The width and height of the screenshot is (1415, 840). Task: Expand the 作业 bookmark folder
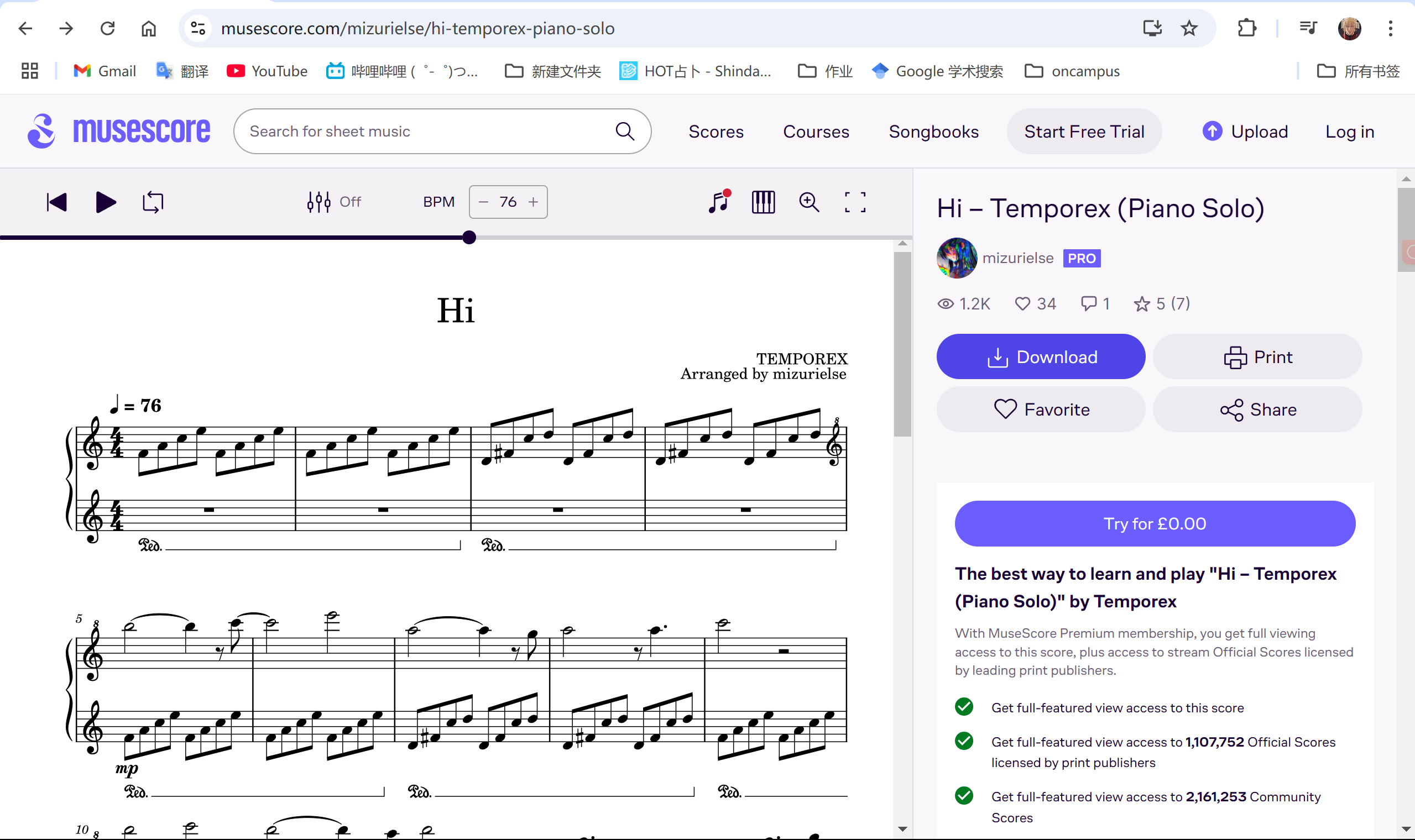tap(825, 71)
